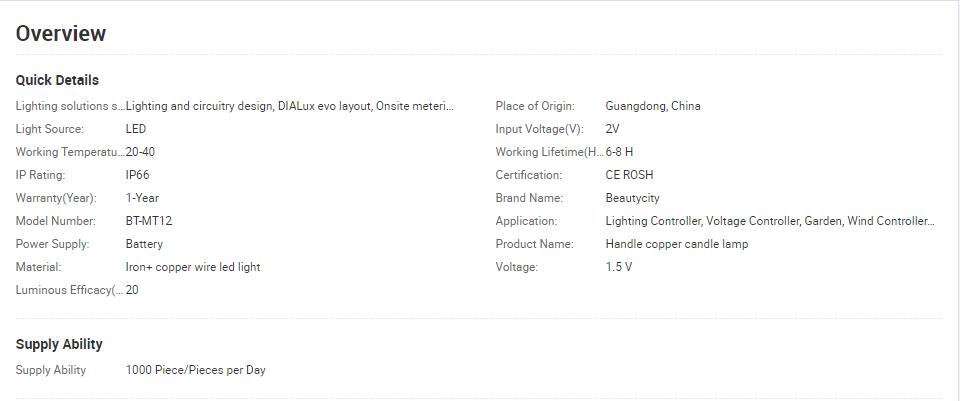This screenshot has width=960, height=401.
Task: Click the truncated Application value list
Action: click(x=770, y=221)
